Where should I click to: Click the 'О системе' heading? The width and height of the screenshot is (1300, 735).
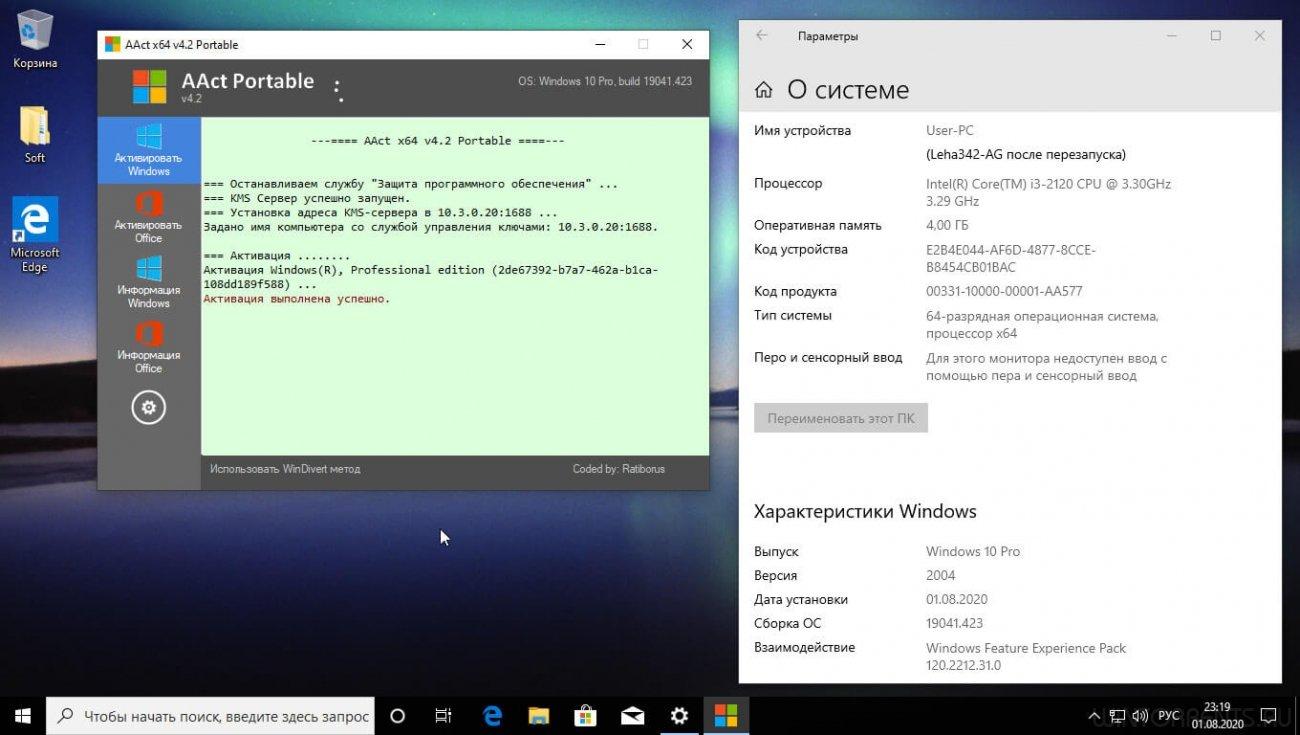848,90
